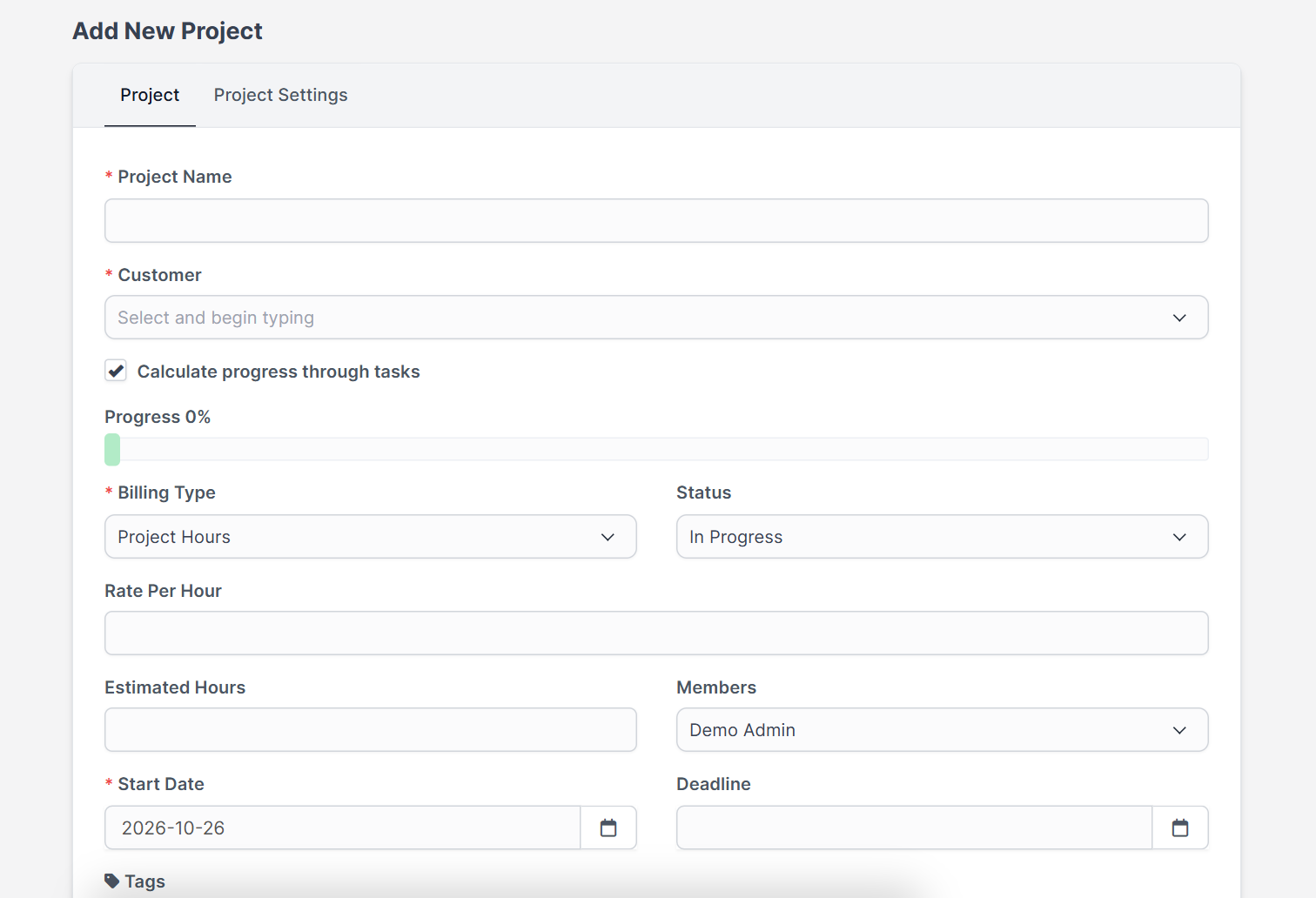Focus the Rate Per Hour input field

656,633
